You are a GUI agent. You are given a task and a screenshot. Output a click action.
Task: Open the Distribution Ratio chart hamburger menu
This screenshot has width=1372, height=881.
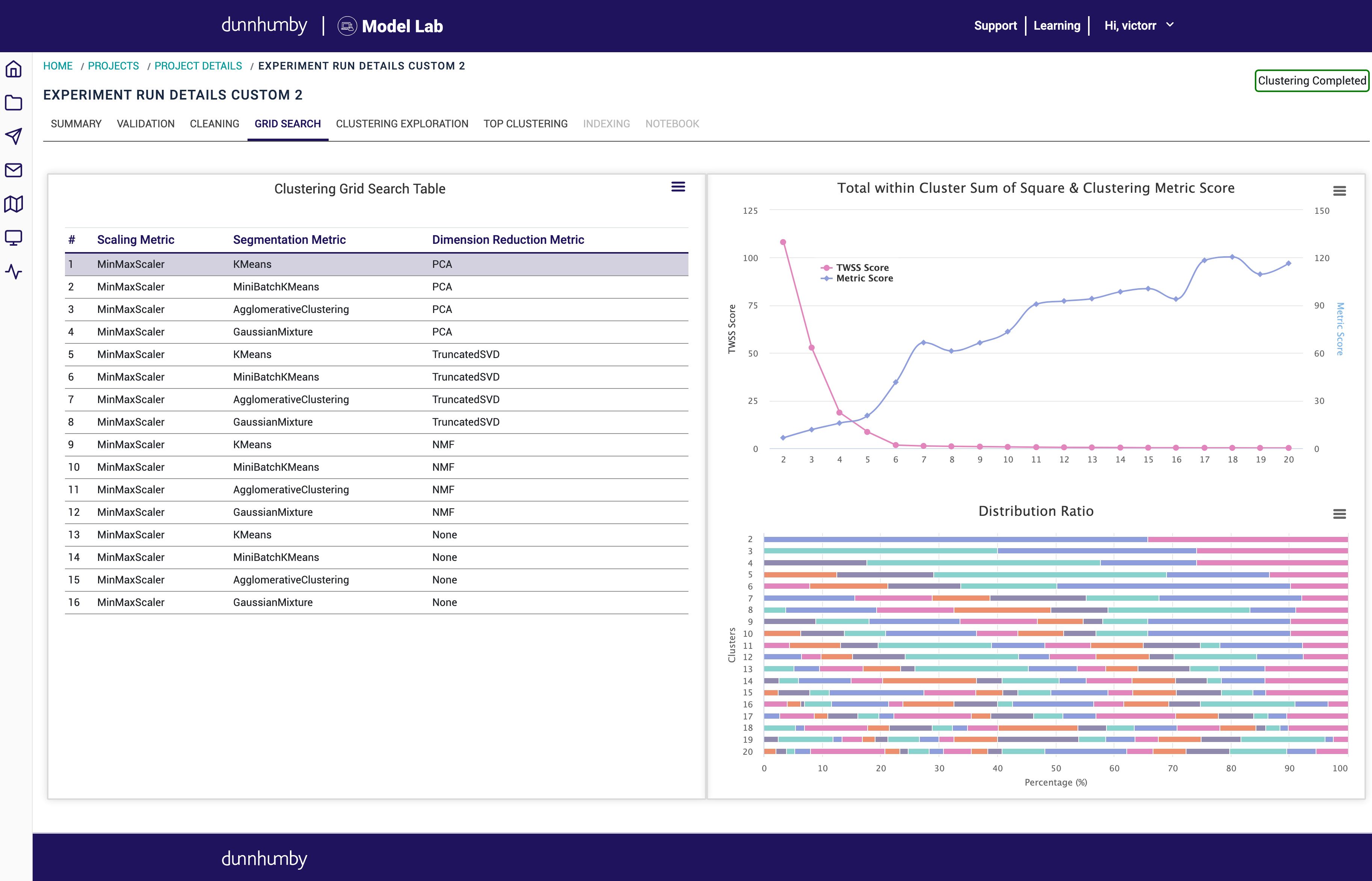[1339, 514]
